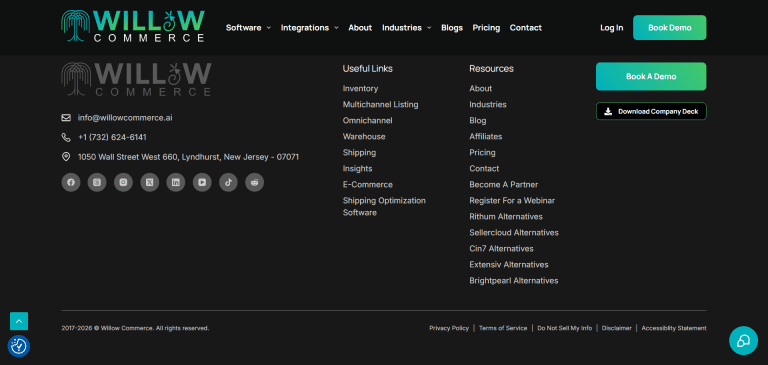Viewport: 768px width, 365px height.
Task: Open the E-Commerce link
Action: point(368,185)
